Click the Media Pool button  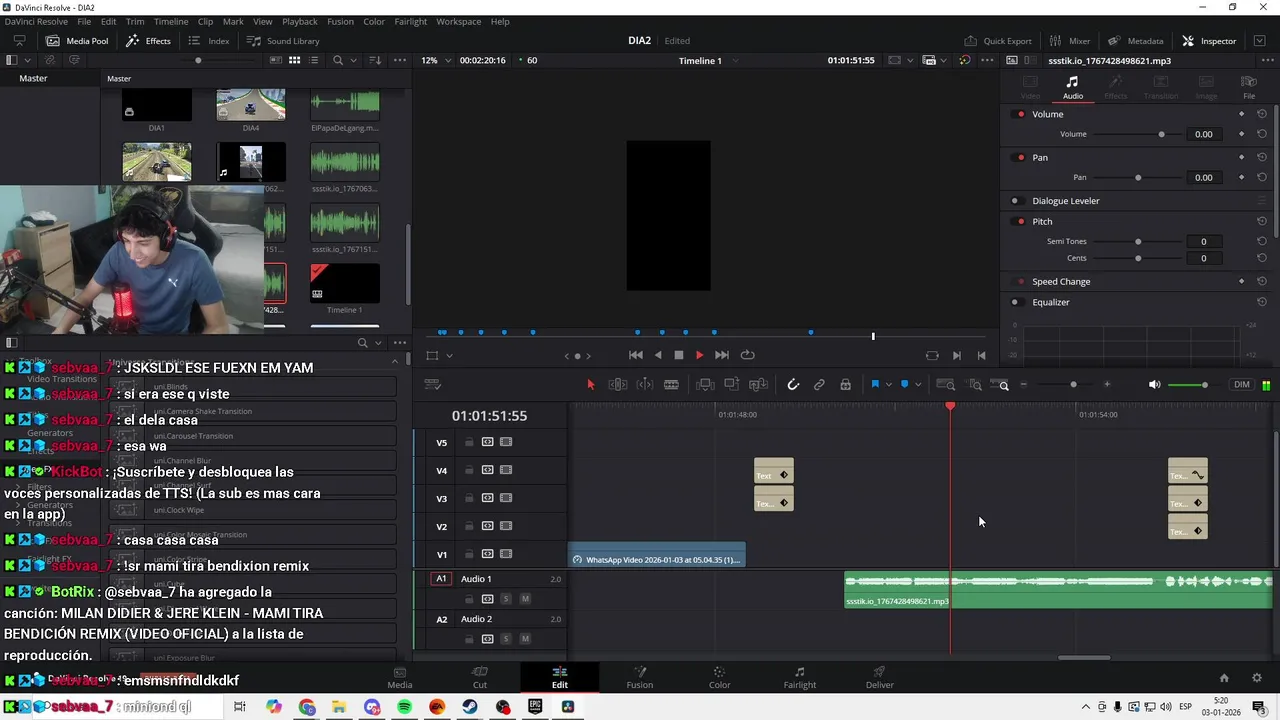[77, 41]
